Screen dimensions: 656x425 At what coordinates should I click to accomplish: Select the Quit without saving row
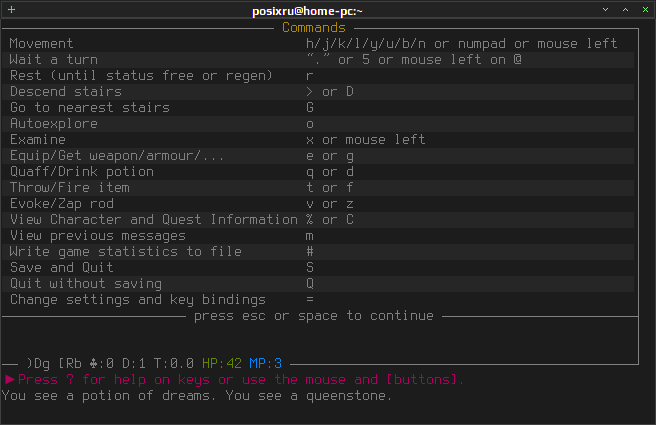point(318,284)
